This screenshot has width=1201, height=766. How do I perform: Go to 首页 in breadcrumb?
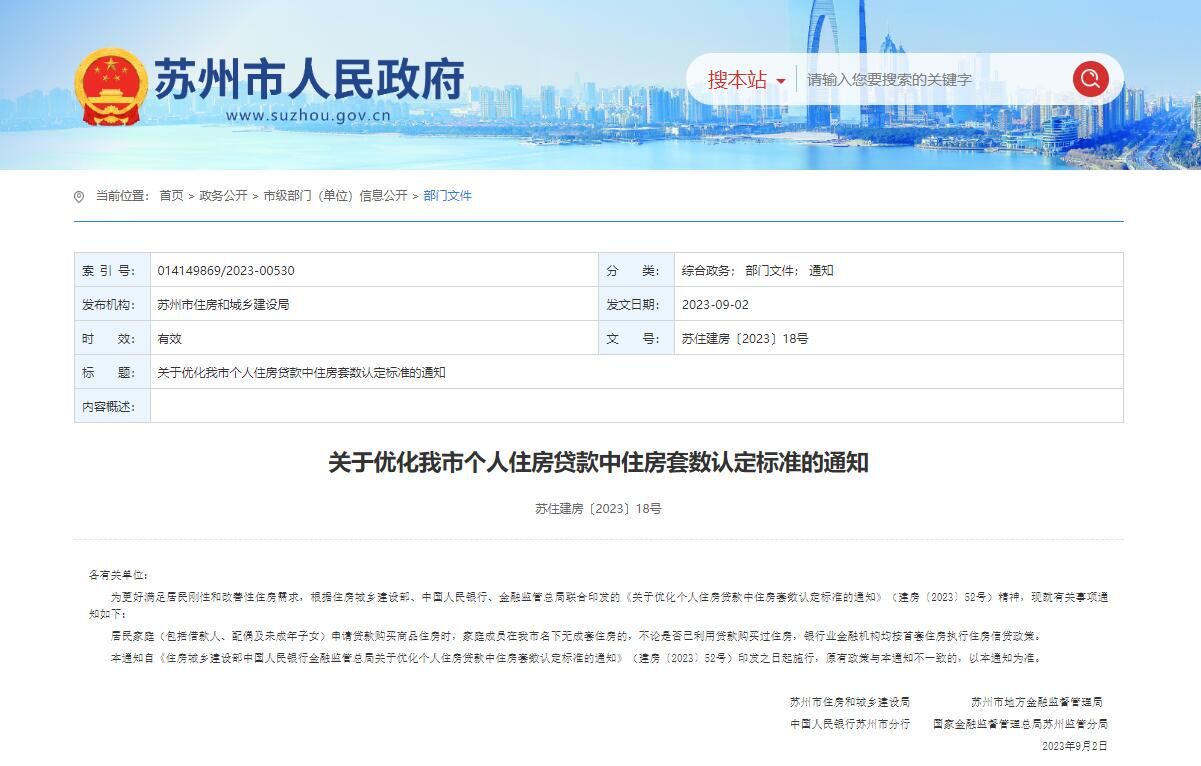tap(171, 196)
